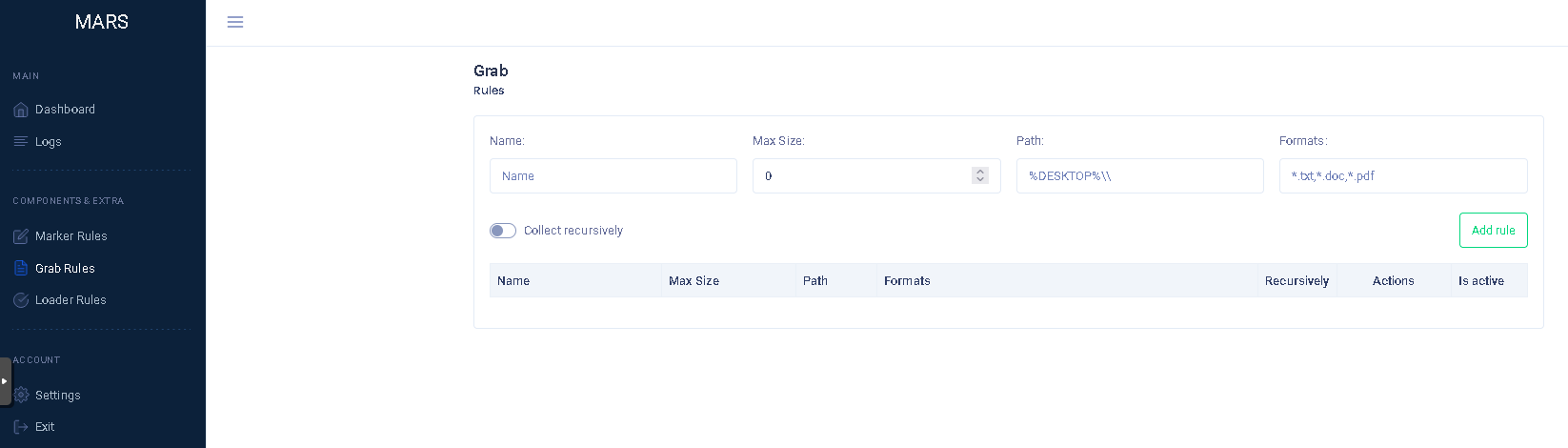Focus the Name input field
This screenshot has height=448, width=1568.
point(613,176)
